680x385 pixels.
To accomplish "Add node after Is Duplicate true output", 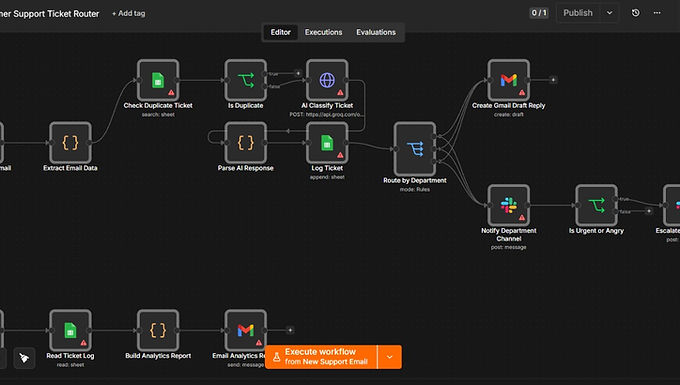I will tap(298, 73).
